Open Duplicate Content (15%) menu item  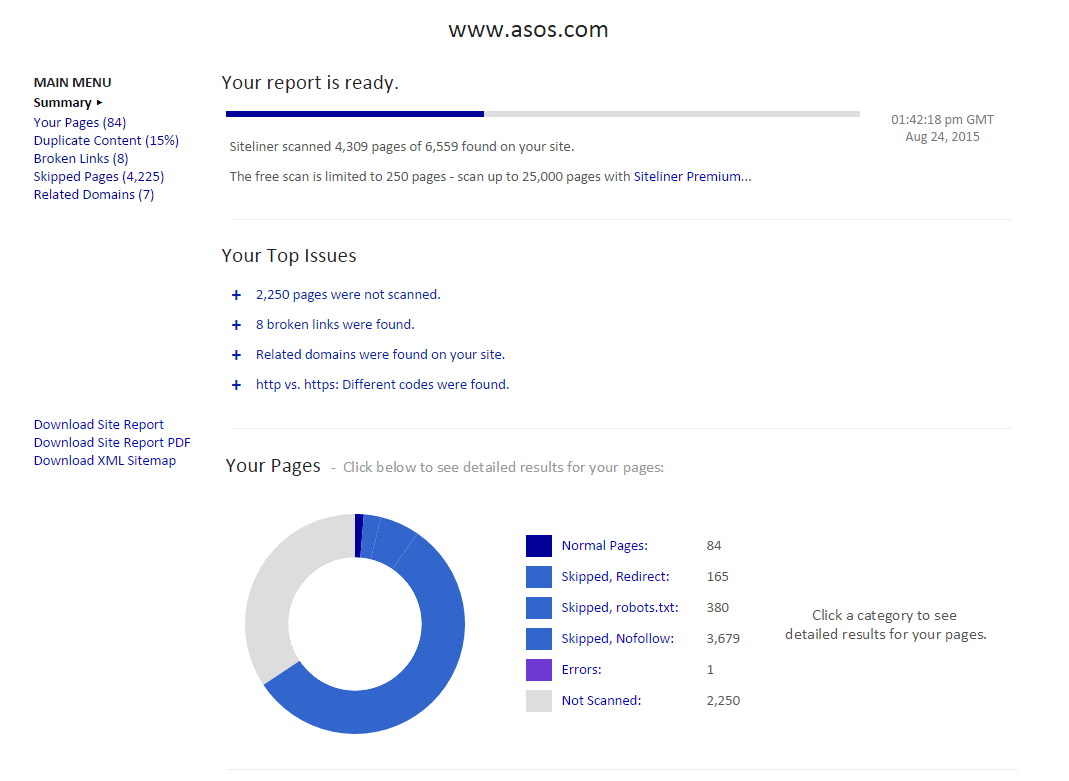106,141
